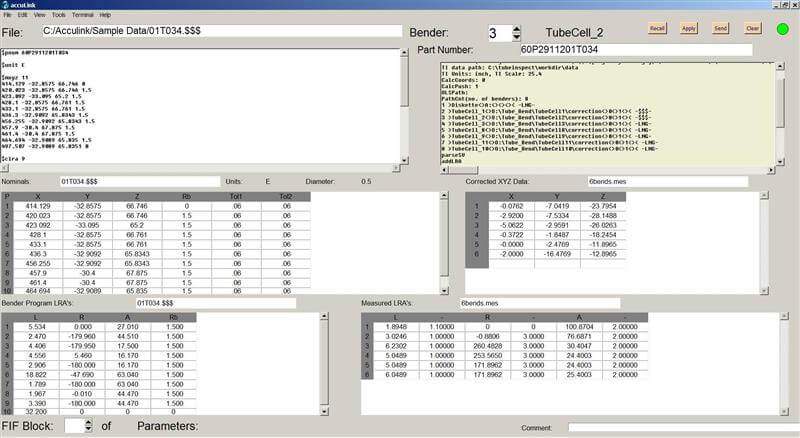Click the Nominals filename field

[140, 181]
